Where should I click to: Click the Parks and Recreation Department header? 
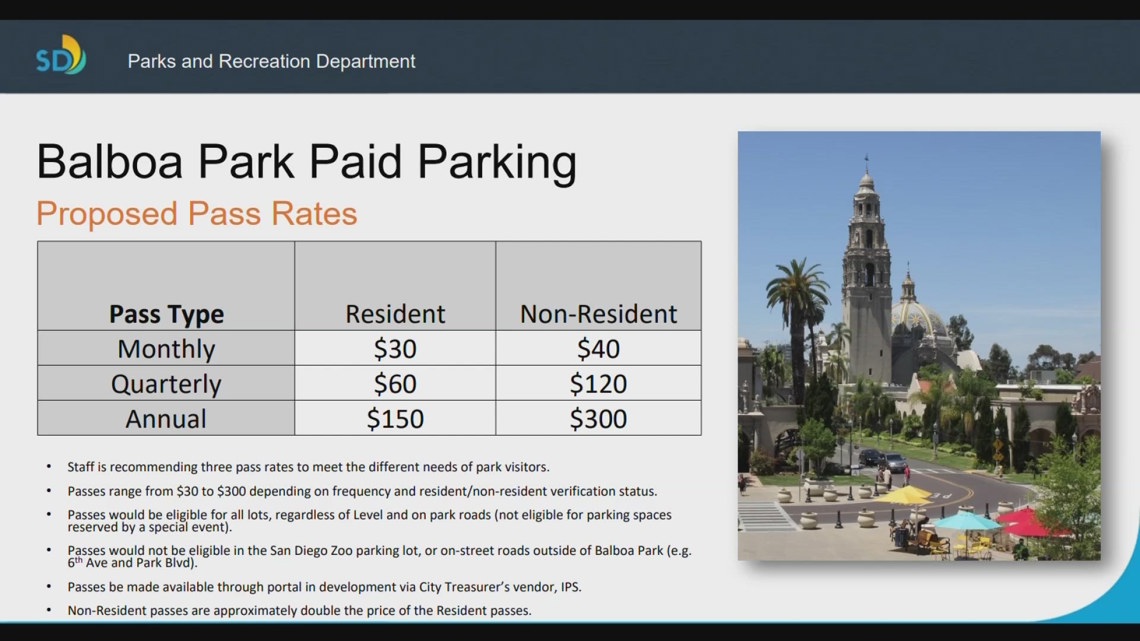pyautogui.click(x=270, y=61)
